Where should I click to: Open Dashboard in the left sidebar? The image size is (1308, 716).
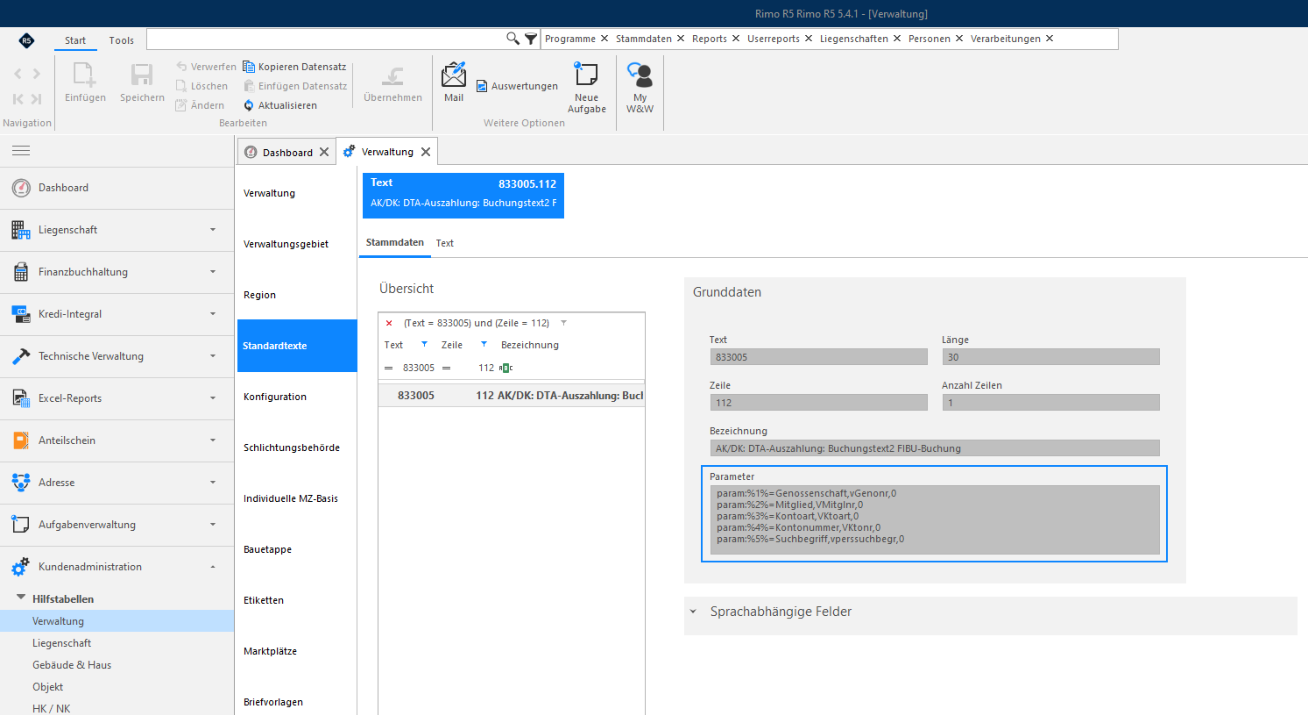point(117,188)
